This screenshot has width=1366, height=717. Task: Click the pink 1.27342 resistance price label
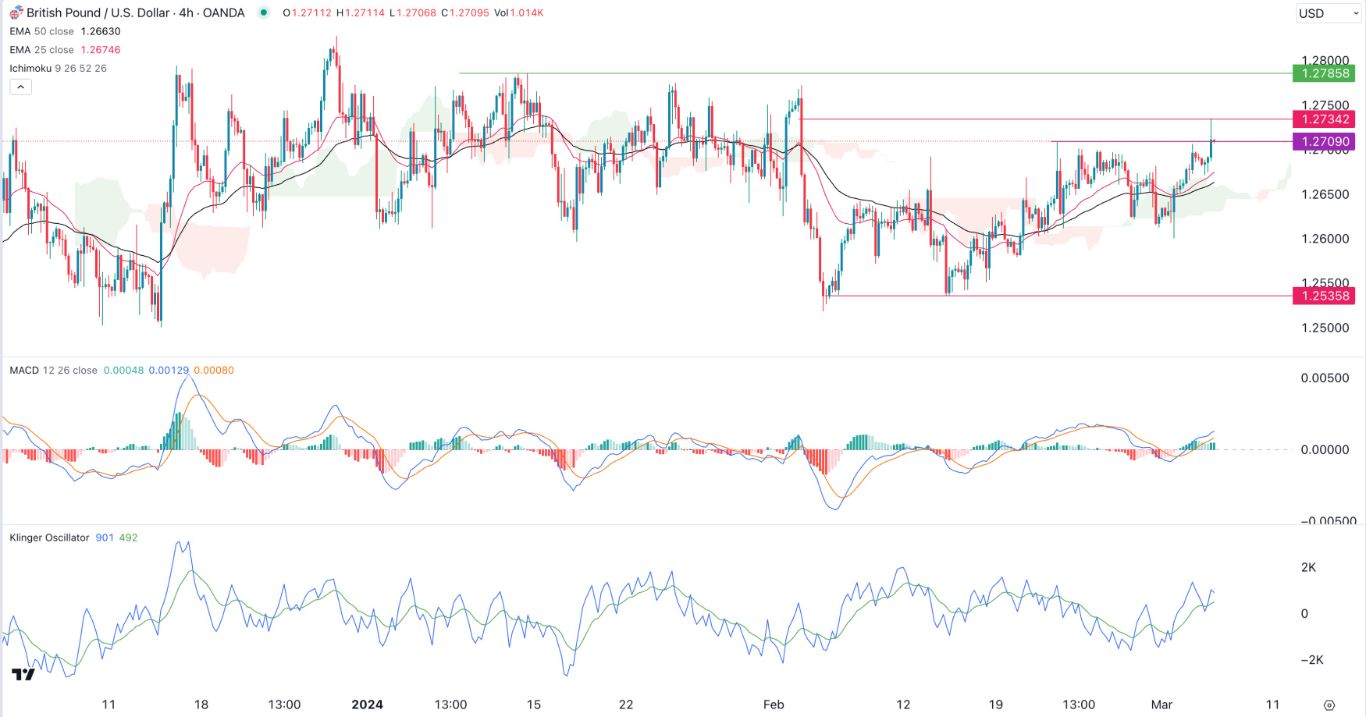(1326, 119)
